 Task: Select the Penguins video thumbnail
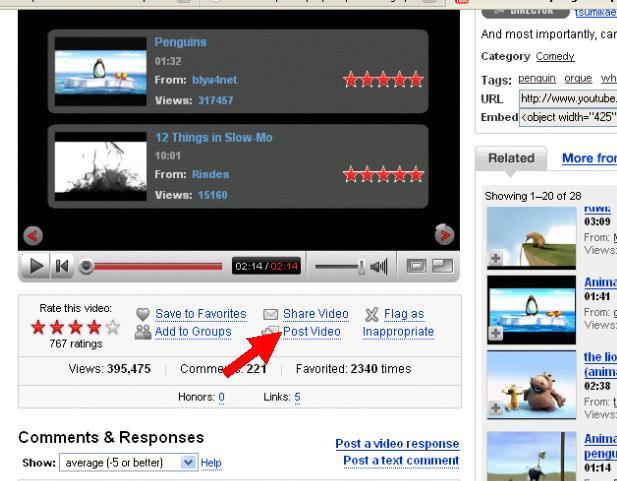pyautogui.click(x=98, y=70)
